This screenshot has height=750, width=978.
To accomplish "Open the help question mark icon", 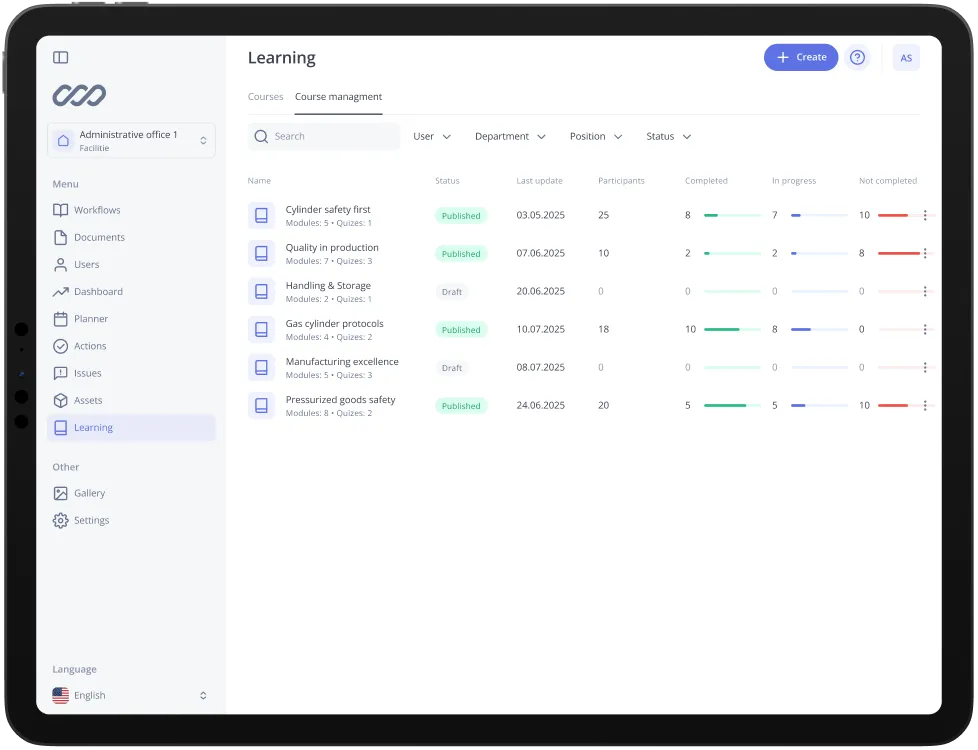I will [x=857, y=58].
